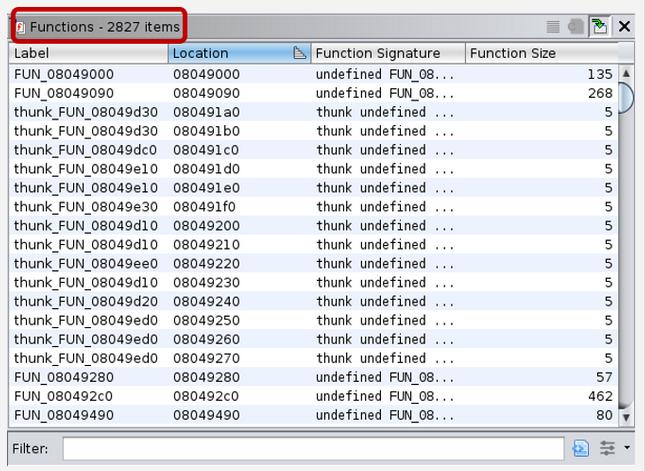Viewport: 645px width, 471px height.
Task: Sort by the Function Size column
Action: tap(540, 53)
